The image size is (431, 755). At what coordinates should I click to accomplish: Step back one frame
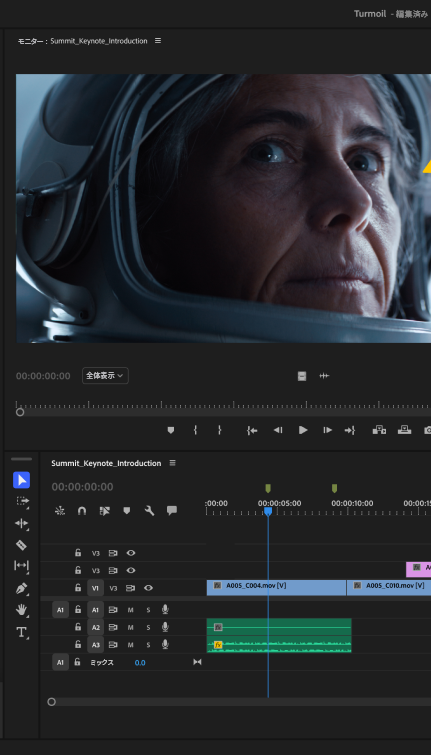pyautogui.click(x=278, y=430)
